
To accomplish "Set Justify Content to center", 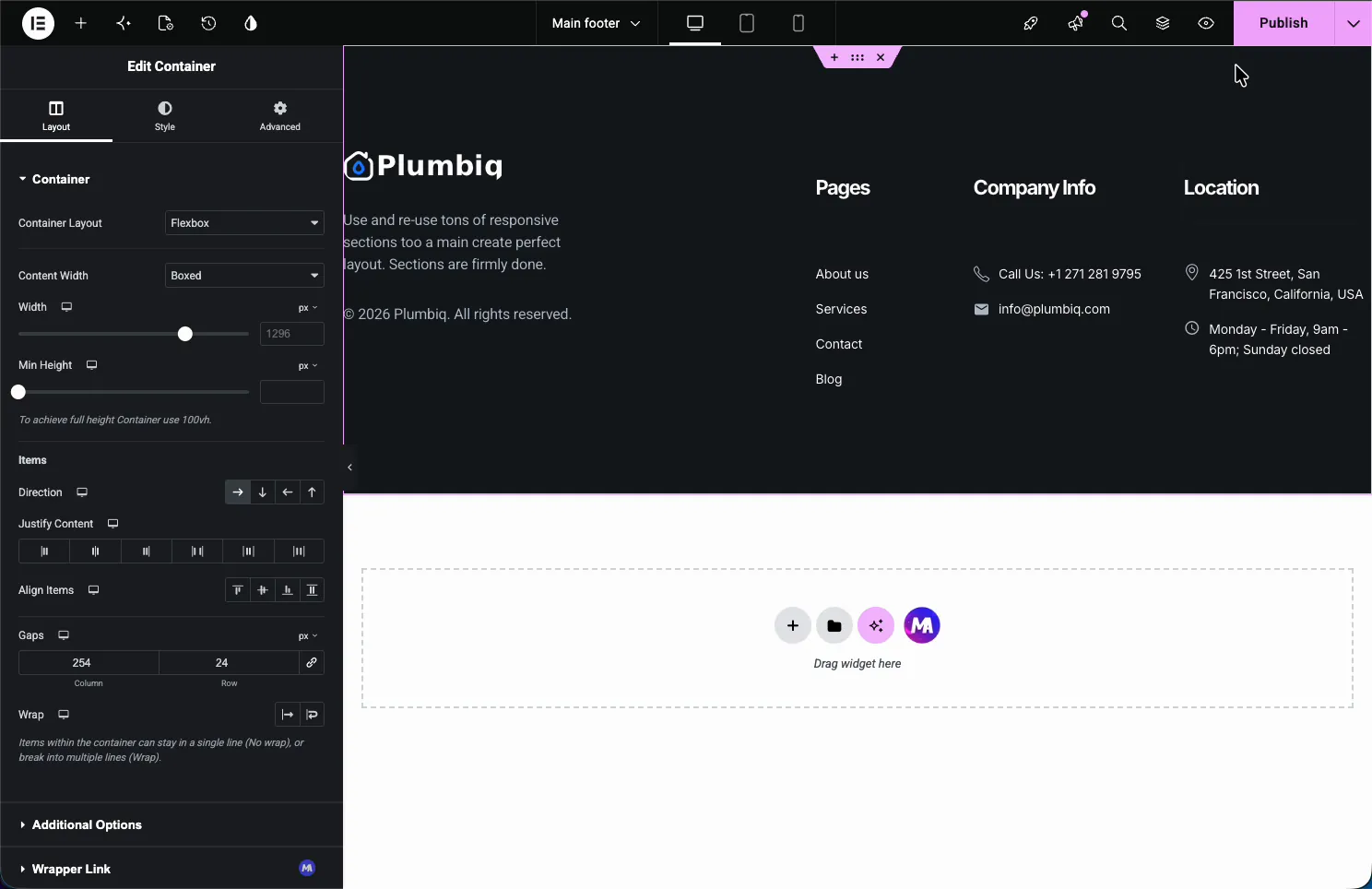I will click(x=95, y=551).
